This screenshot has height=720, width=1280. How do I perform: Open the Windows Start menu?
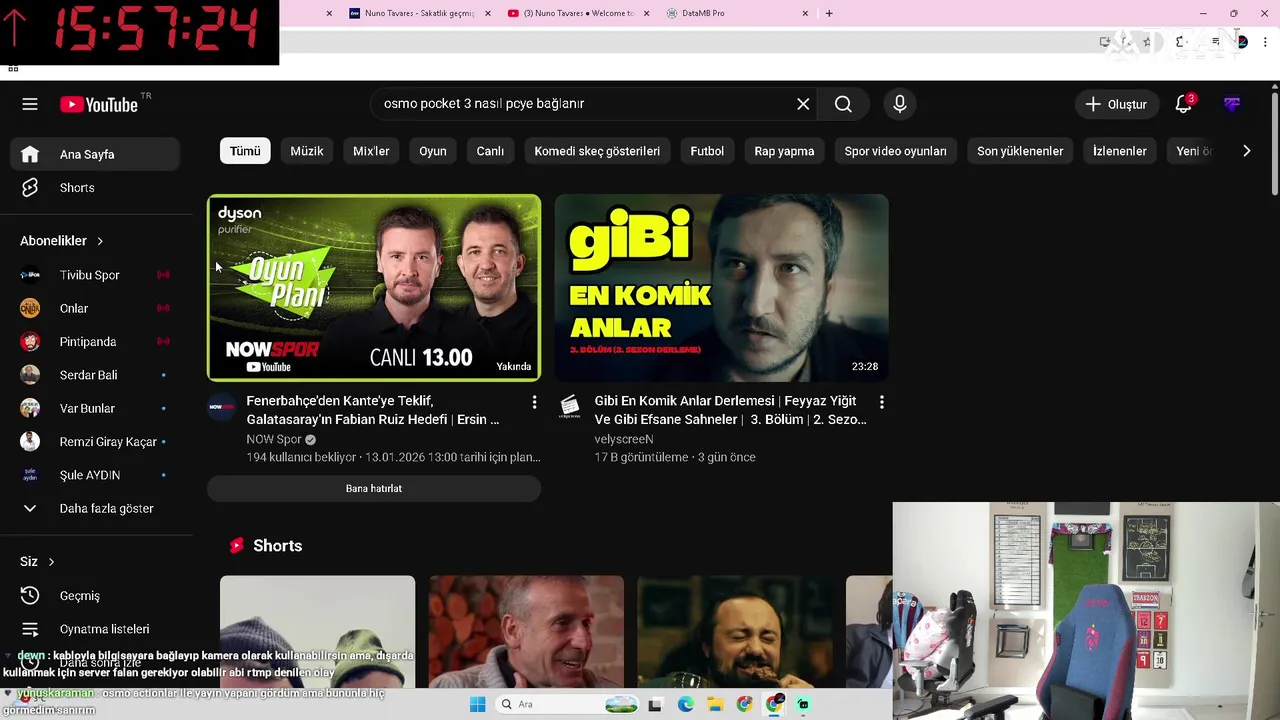coord(478,704)
